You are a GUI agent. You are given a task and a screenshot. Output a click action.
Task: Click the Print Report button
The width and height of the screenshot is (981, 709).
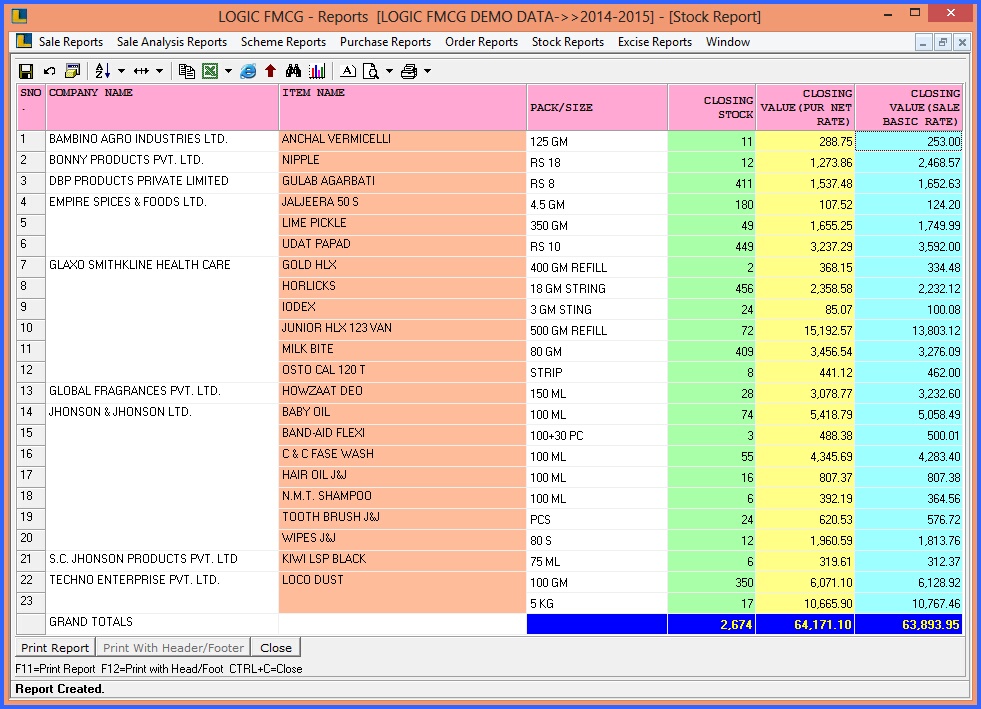(x=55, y=648)
